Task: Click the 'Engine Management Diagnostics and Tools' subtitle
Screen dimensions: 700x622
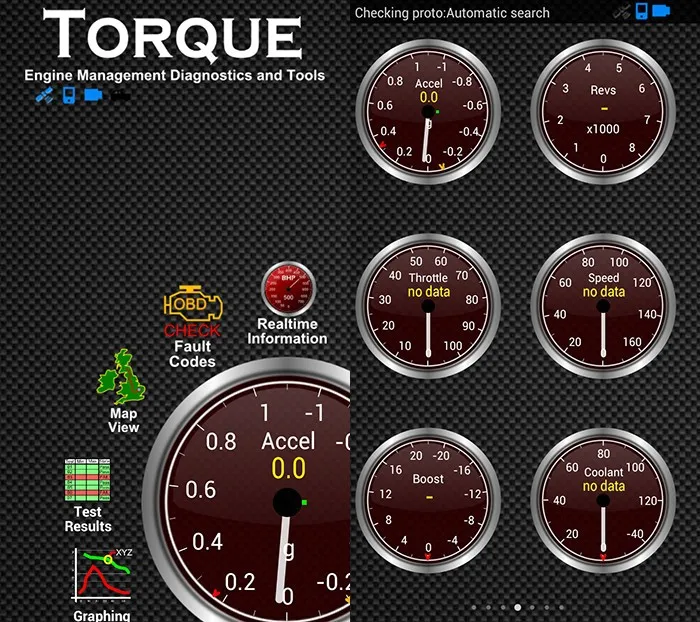Action: [x=175, y=75]
